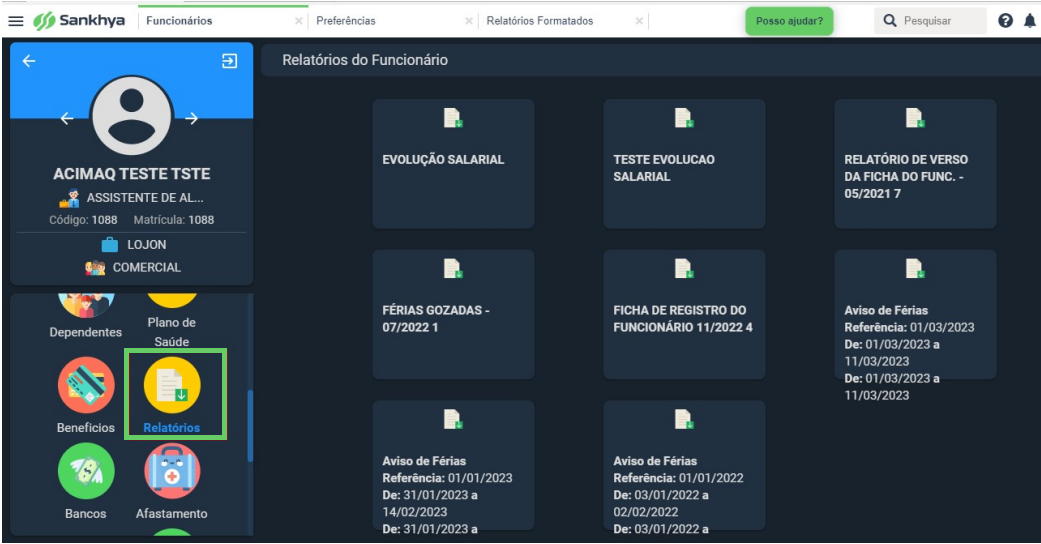Open the Afastamento section icon
This screenshot has width=1041, height=544.
(172, 471)
